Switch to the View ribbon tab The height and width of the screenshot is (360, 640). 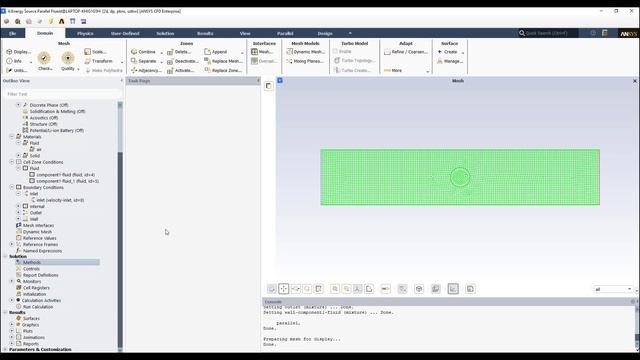tap(245, 33)
